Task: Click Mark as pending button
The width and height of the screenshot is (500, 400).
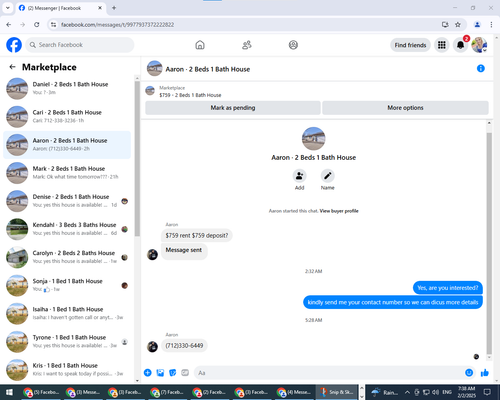Action: (x=233, y=108)
